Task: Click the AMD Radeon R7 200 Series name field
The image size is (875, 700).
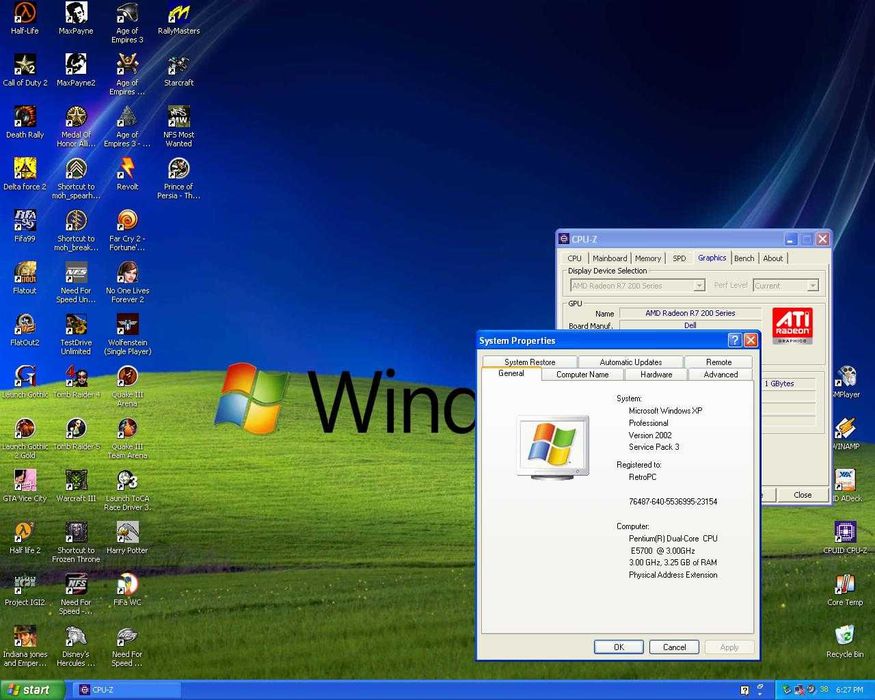Action: click(x=690, y=313)
